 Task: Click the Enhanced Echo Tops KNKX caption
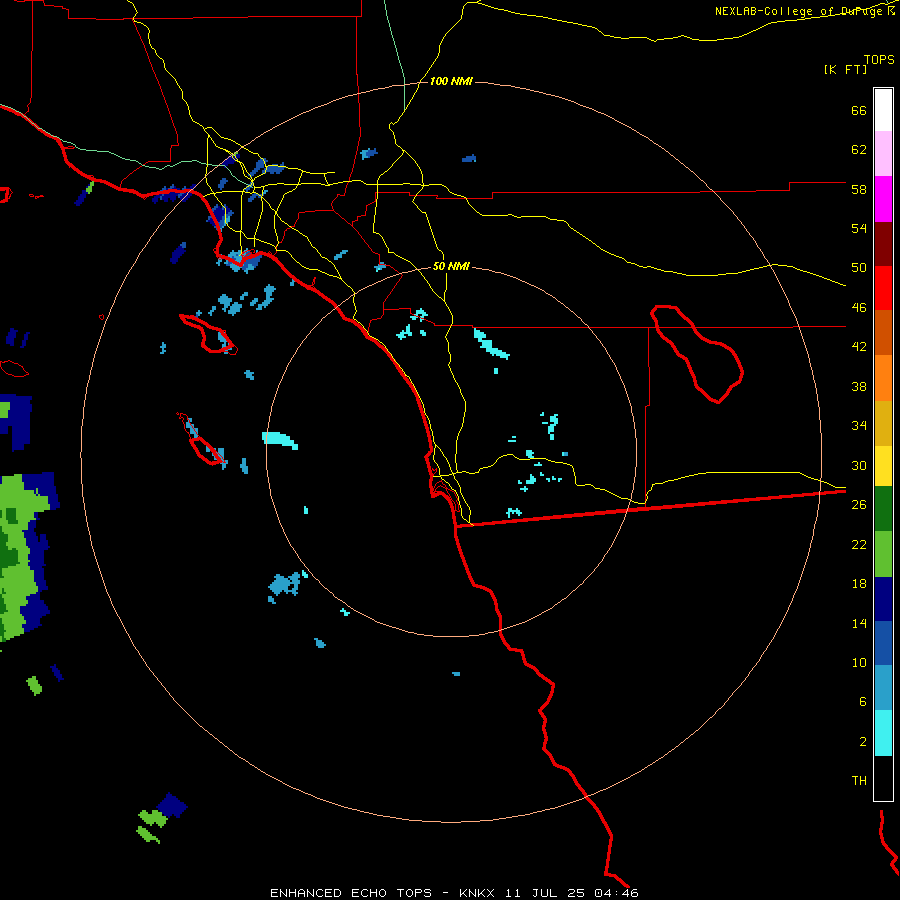(x=454, y=893)
